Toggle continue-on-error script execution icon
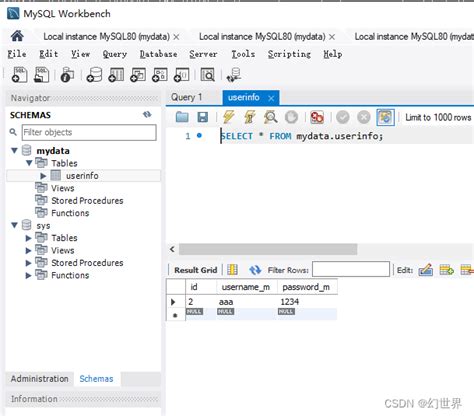 (x=317, y=117)
